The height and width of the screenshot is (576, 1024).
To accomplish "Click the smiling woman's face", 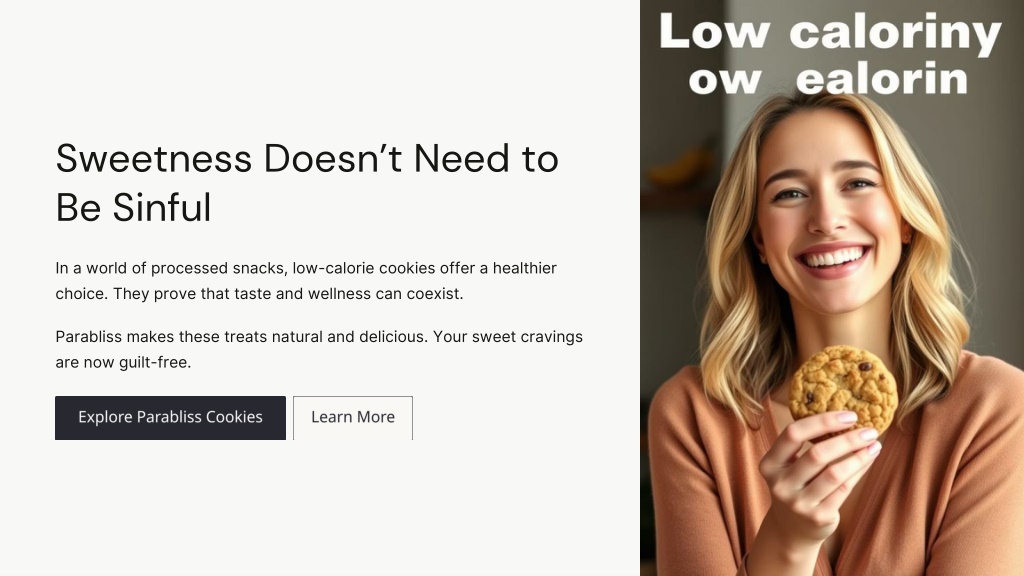I will pos(831,209).
